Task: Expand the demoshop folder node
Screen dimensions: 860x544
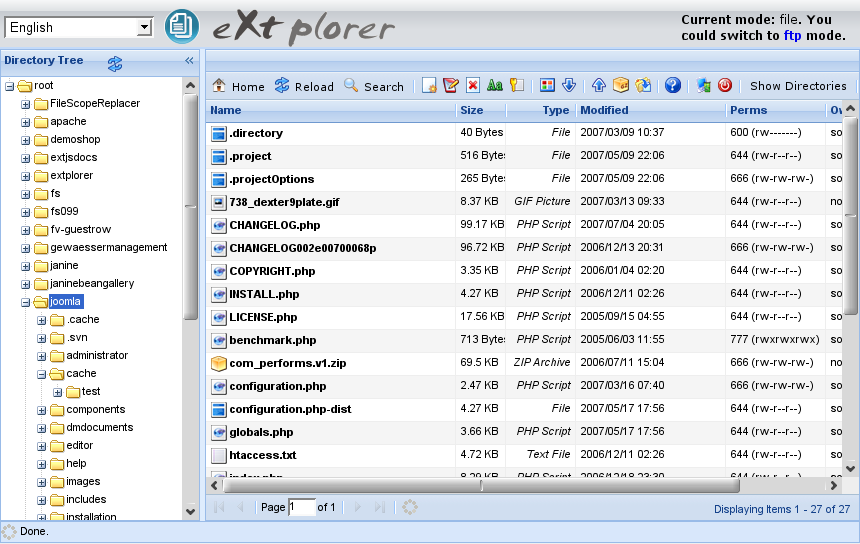Action: [25, 140]
